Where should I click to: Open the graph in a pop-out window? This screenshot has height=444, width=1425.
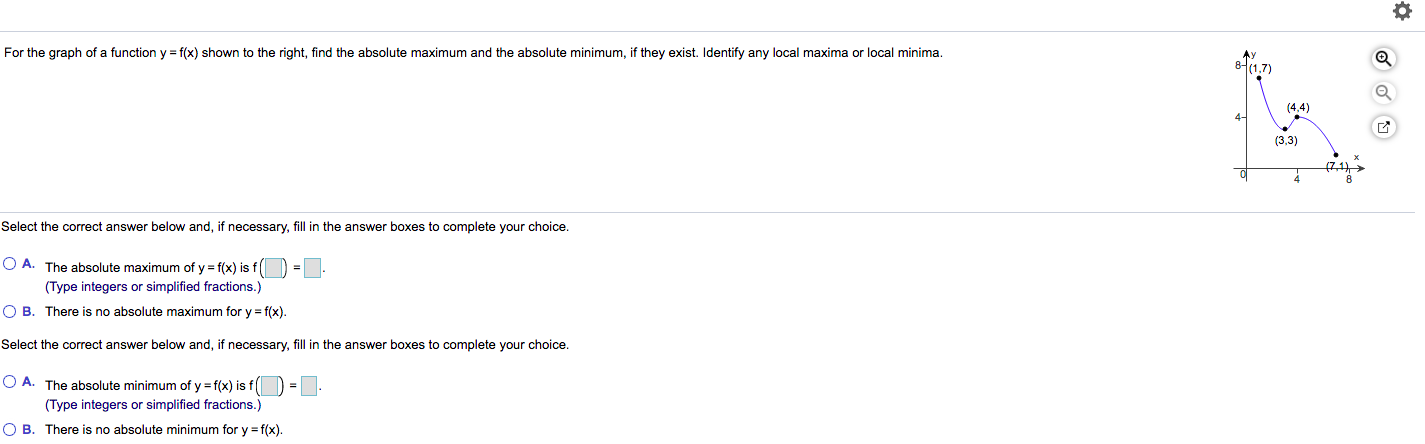[1383, 128]
